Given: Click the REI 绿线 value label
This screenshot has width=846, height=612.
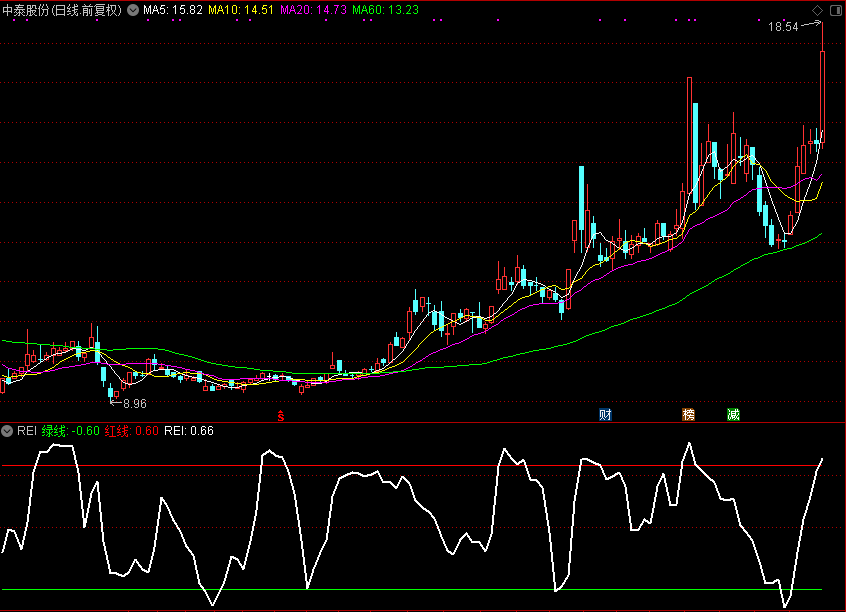Looking at the screenshot, I should [70, 431].
